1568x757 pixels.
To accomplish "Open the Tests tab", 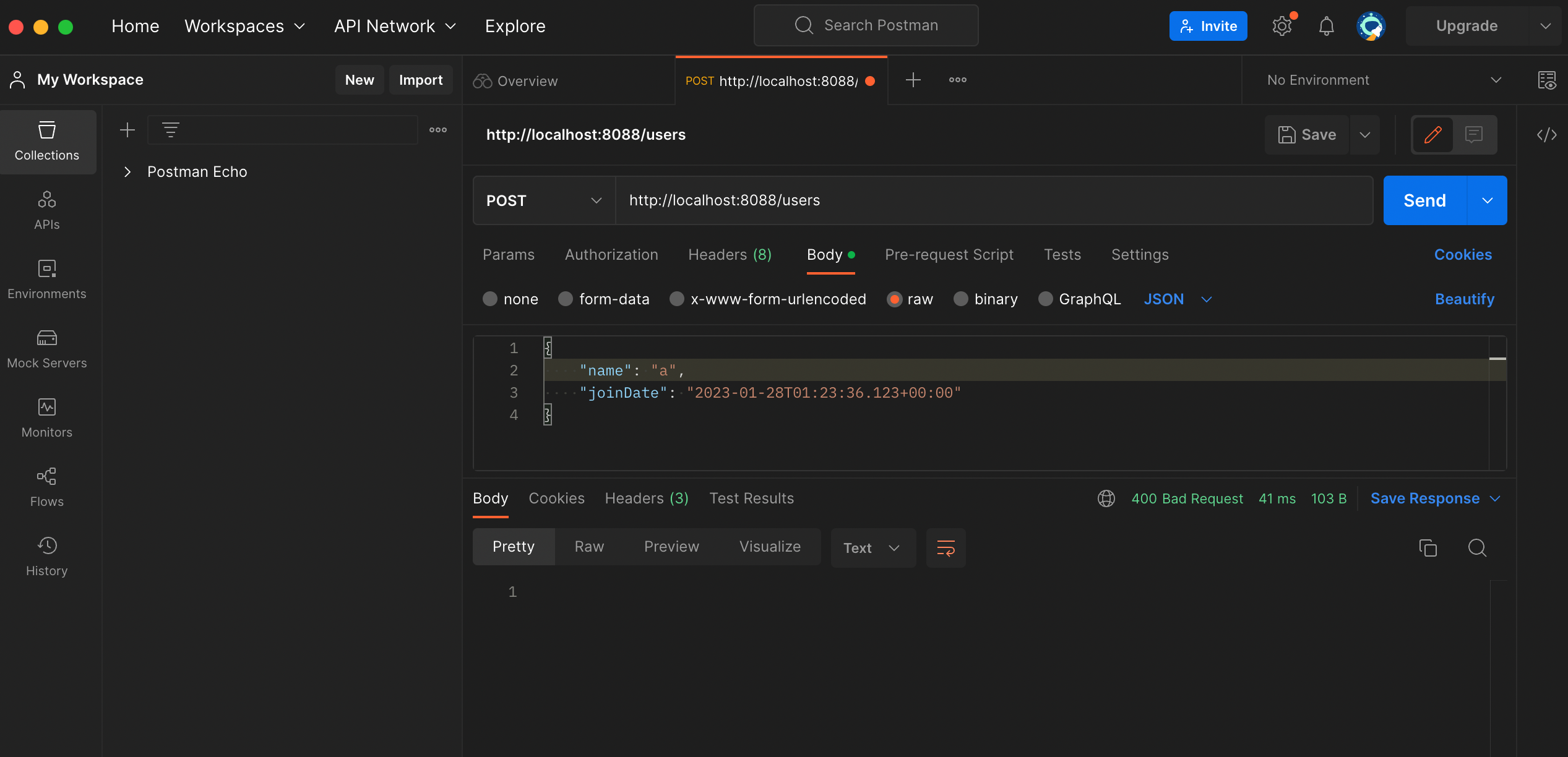I will pyautogui.click(x=1062, y=255).
